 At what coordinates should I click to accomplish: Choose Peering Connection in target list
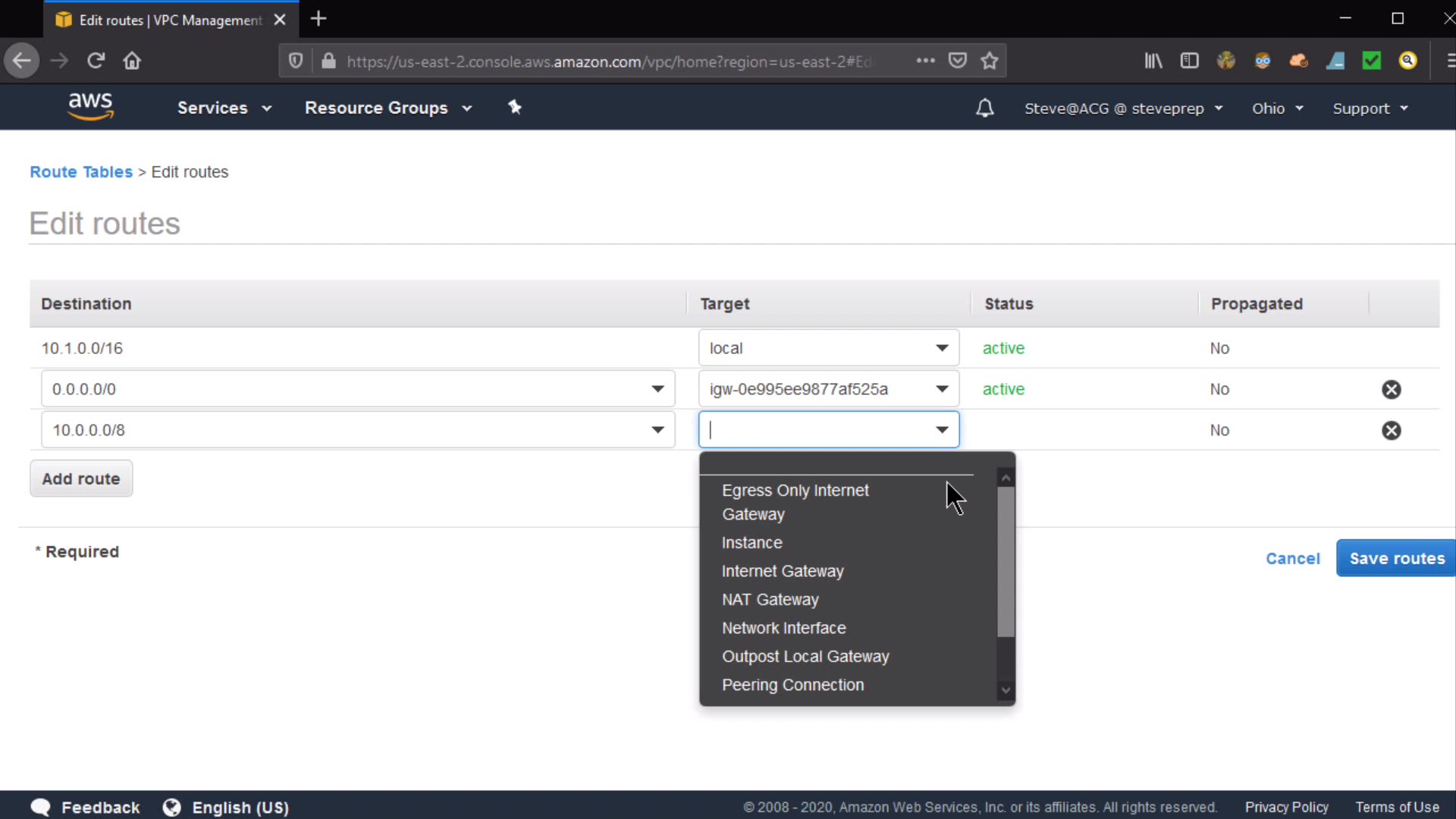pyautogui.click(x=792, y=685)
